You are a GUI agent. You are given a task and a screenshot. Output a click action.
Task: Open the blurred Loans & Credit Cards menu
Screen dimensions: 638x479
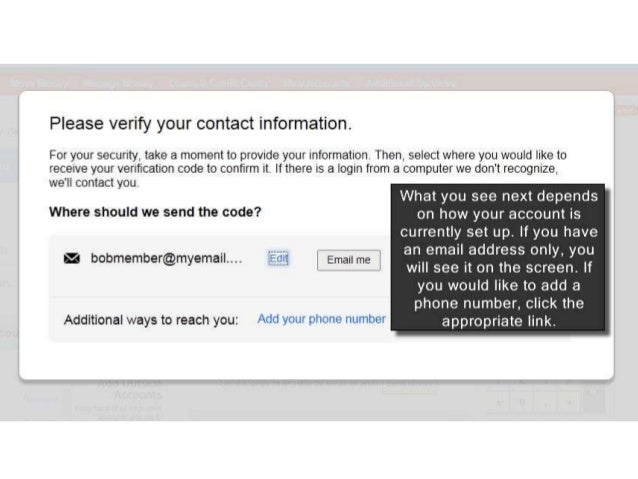pyautogui.click(x=220, y=84)
